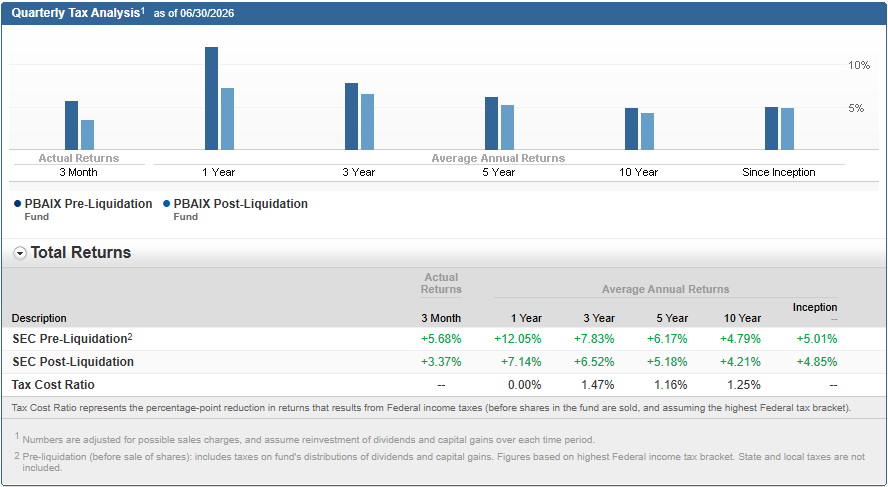Viewport: 888px width, 487px height.
Task: Open footnote 1 beside Quarterly Tax Analysis
Action: (143, 10)
